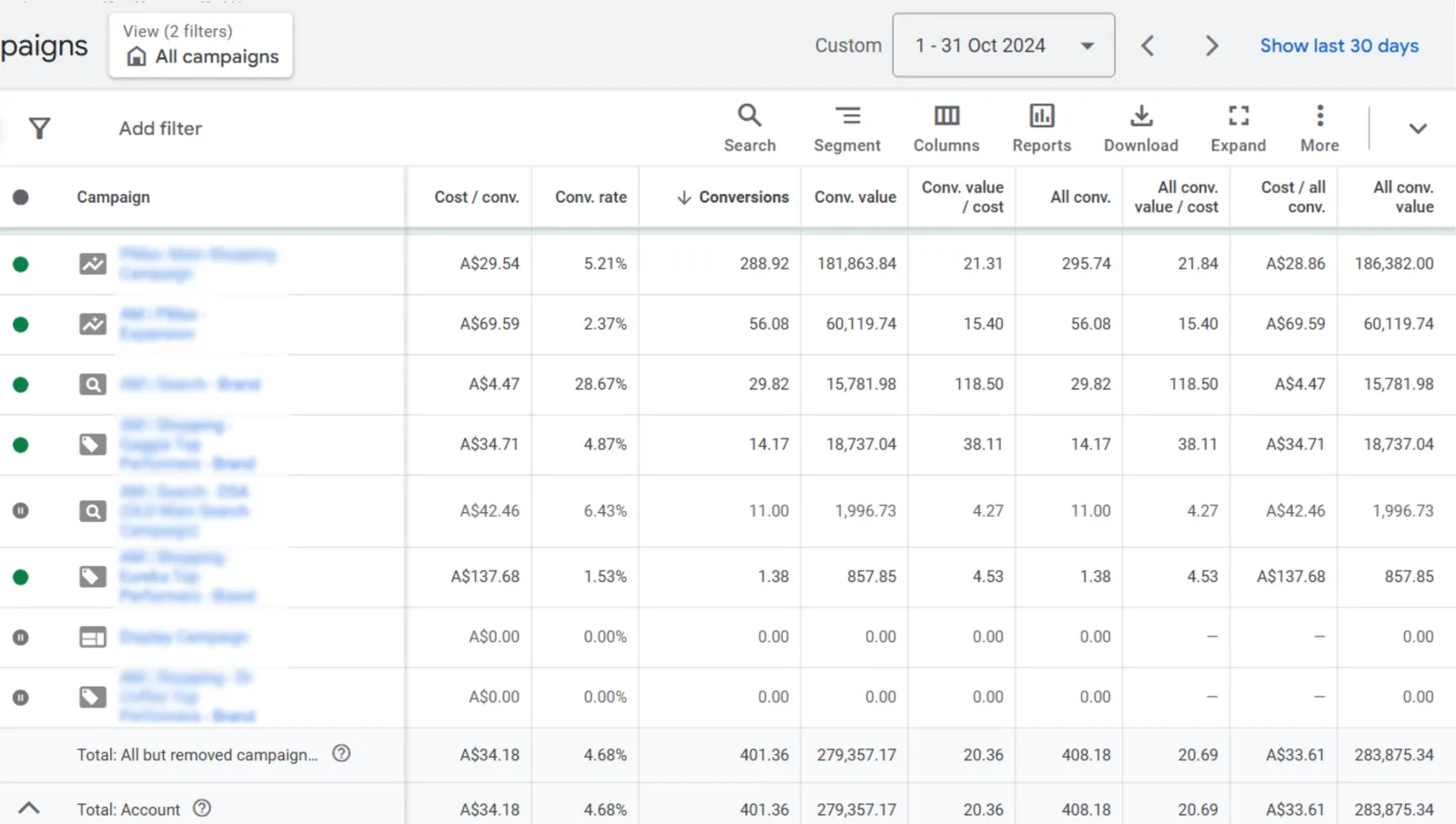Sort by All conv. value / cost header

(1176, 196)
